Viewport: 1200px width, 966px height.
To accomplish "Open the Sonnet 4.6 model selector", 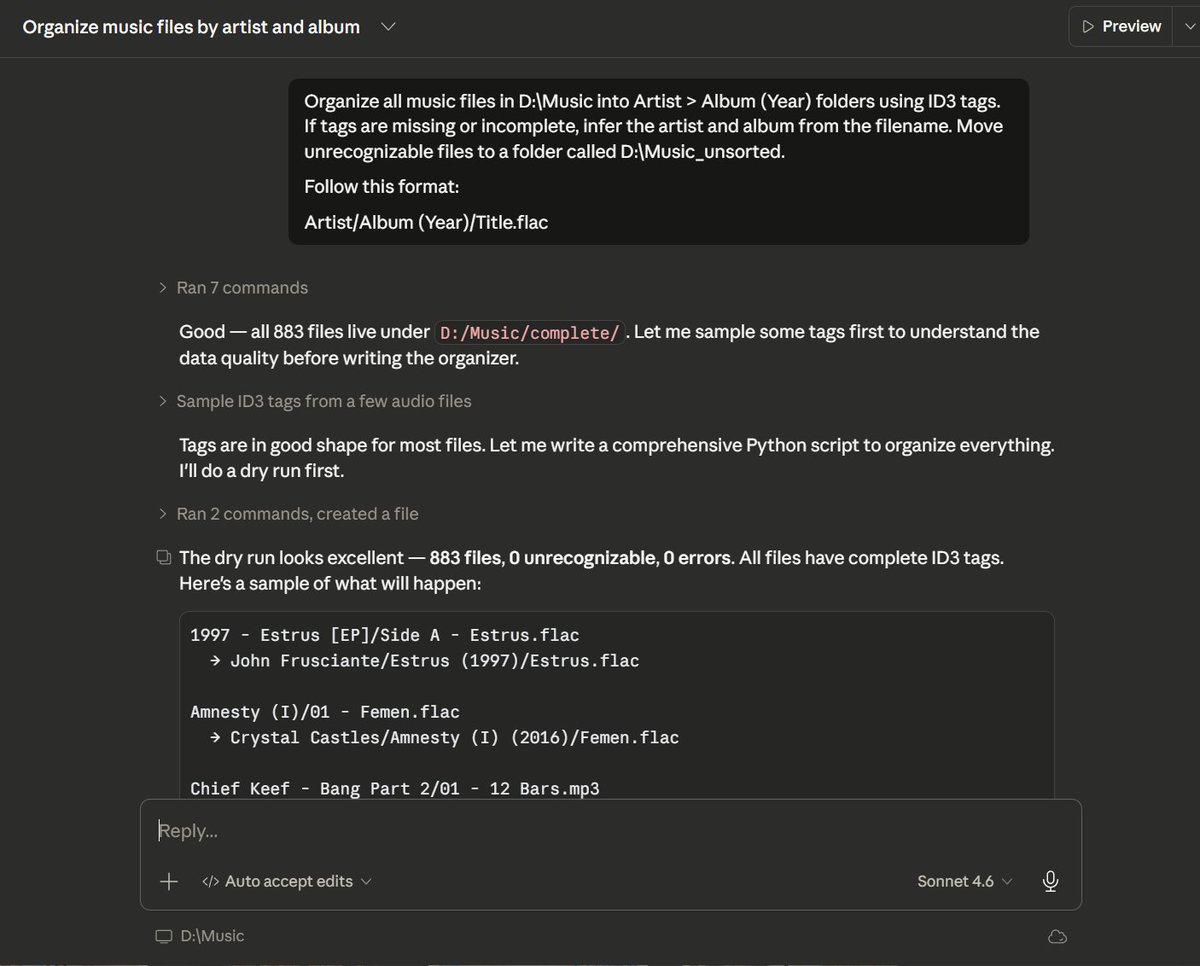I will point(965,881).
